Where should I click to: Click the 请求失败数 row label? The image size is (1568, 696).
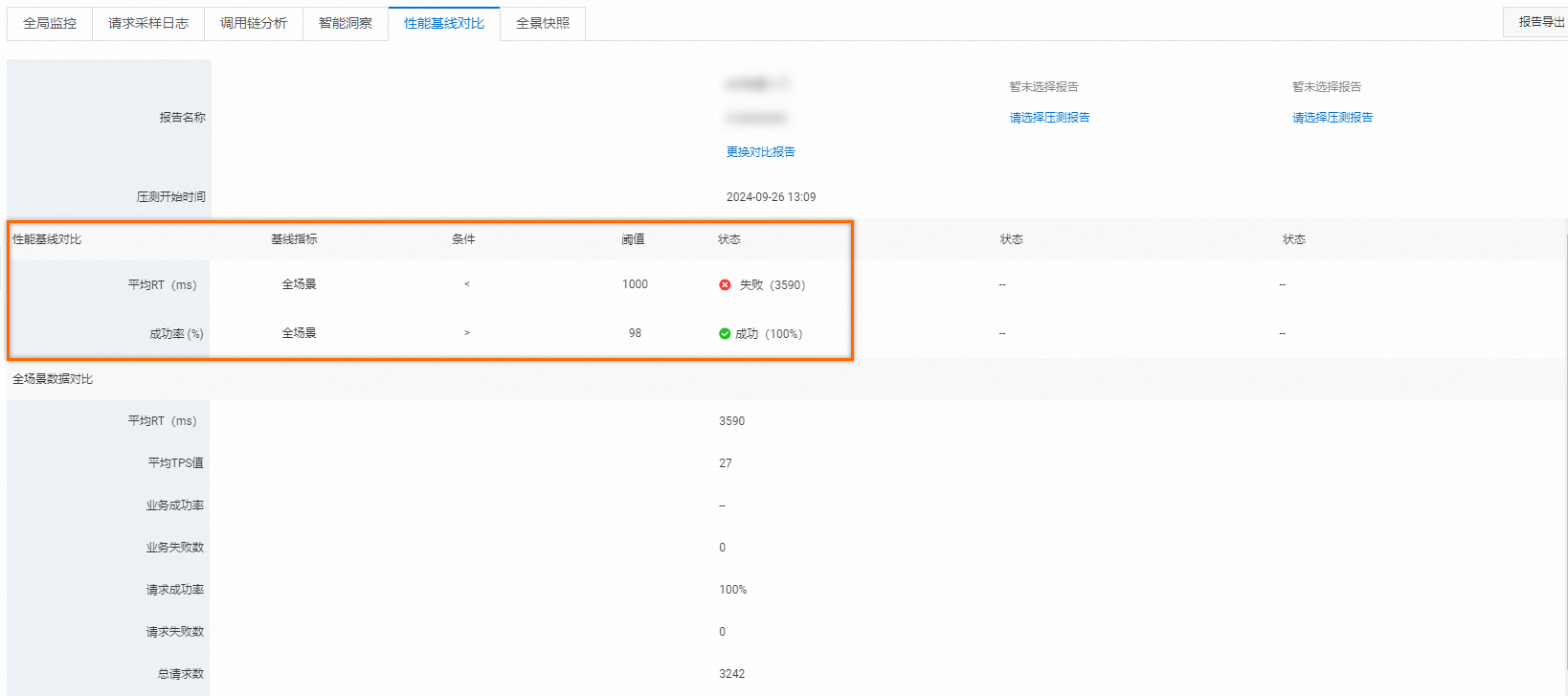(174, 632)
